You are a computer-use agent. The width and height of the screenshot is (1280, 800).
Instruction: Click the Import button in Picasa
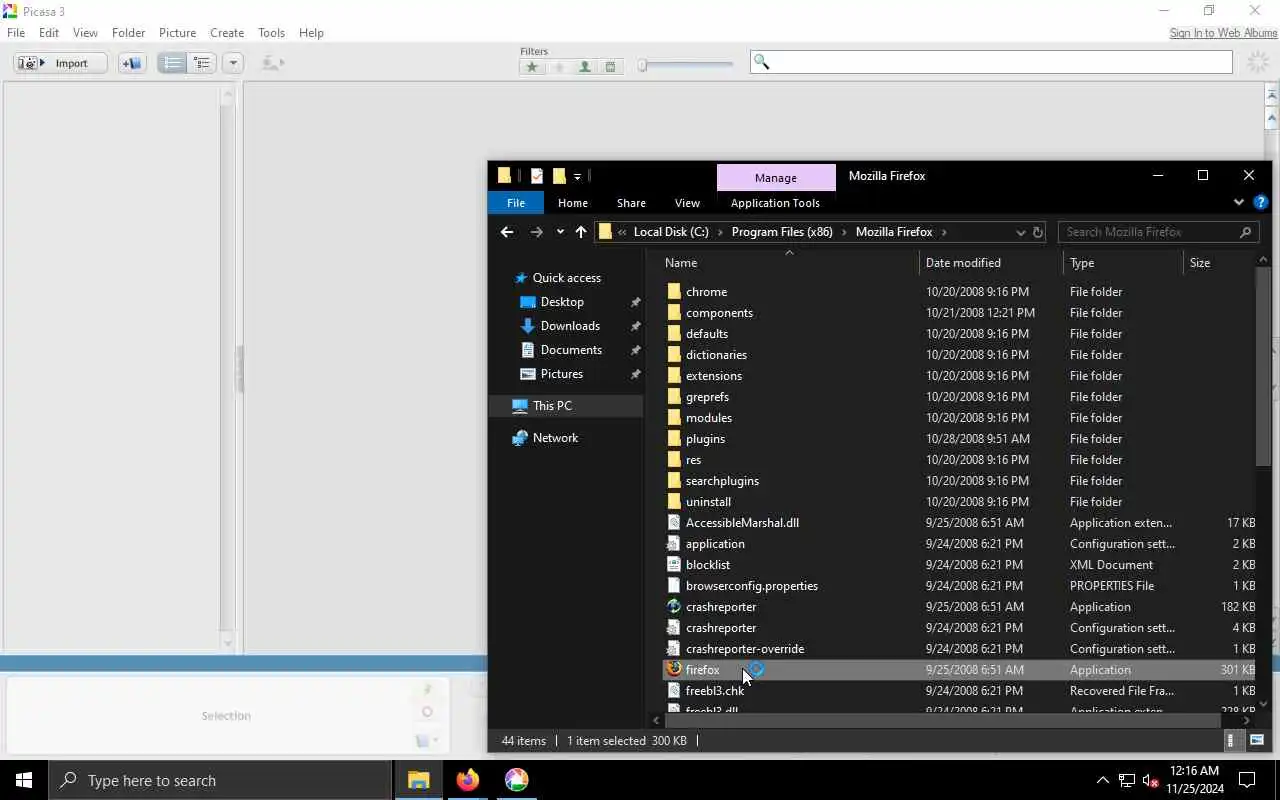60,63
